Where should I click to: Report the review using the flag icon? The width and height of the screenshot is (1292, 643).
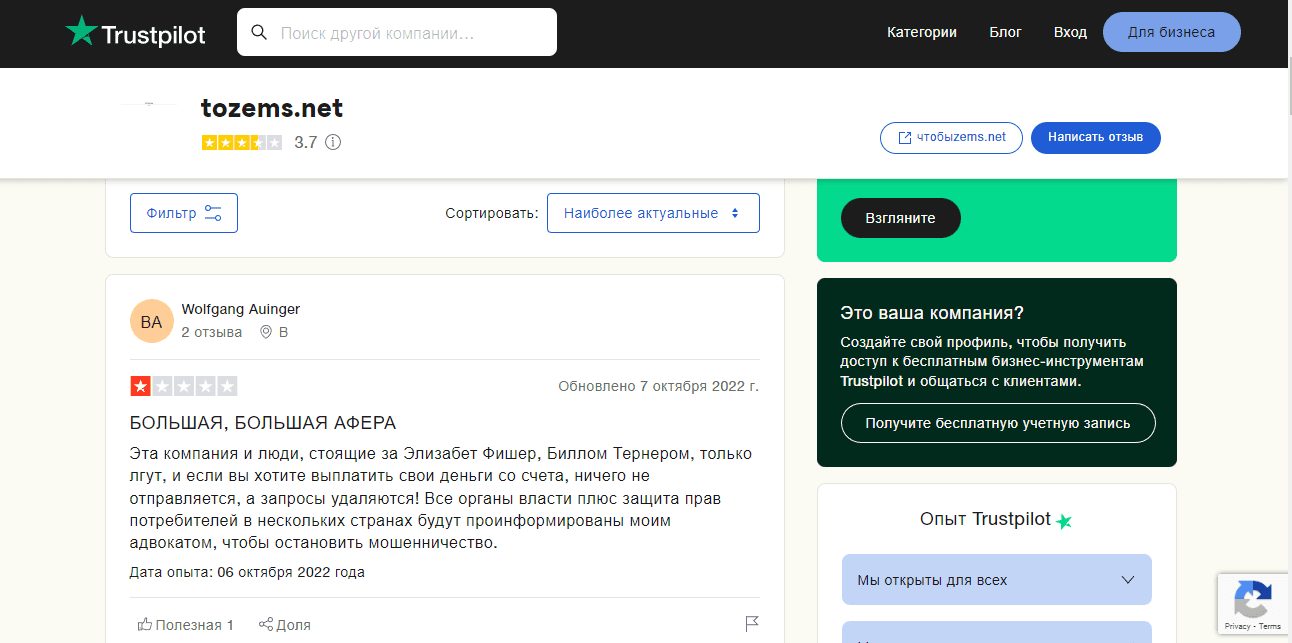click(x=751, y=623)
